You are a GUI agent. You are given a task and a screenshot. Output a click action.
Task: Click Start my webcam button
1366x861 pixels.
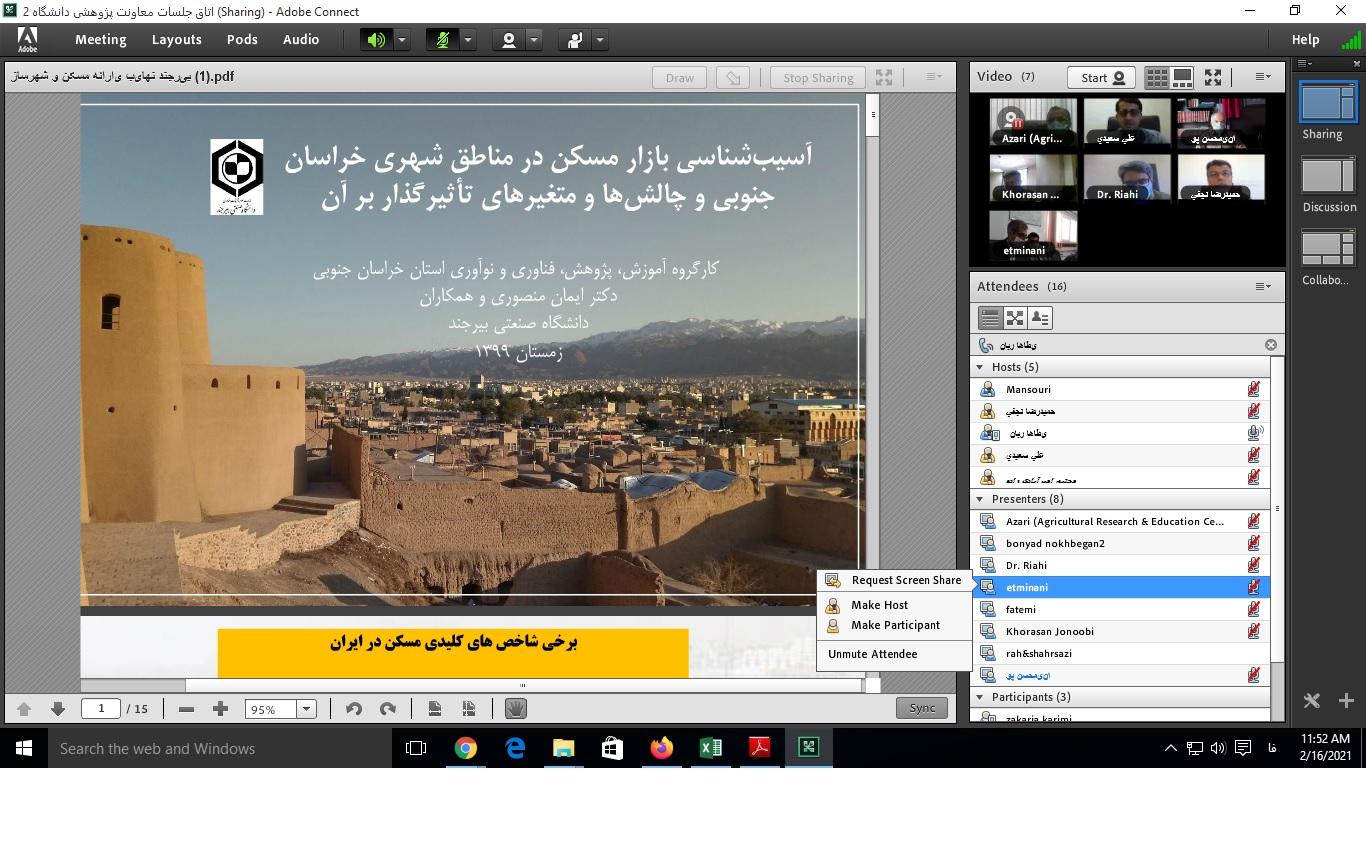click(1103, 77)
